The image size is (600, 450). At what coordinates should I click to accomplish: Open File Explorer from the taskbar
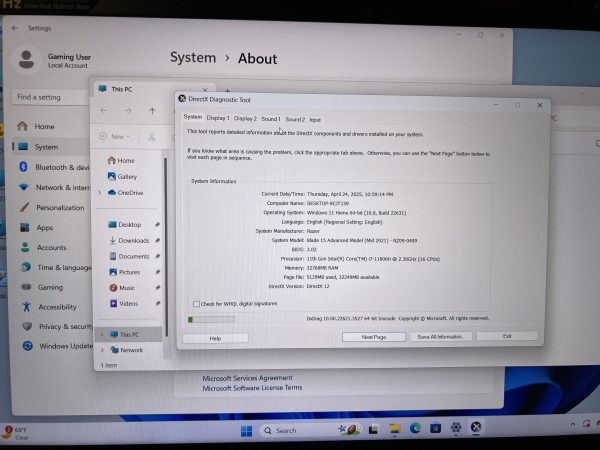pyautogui.click(x=395, y=429)
